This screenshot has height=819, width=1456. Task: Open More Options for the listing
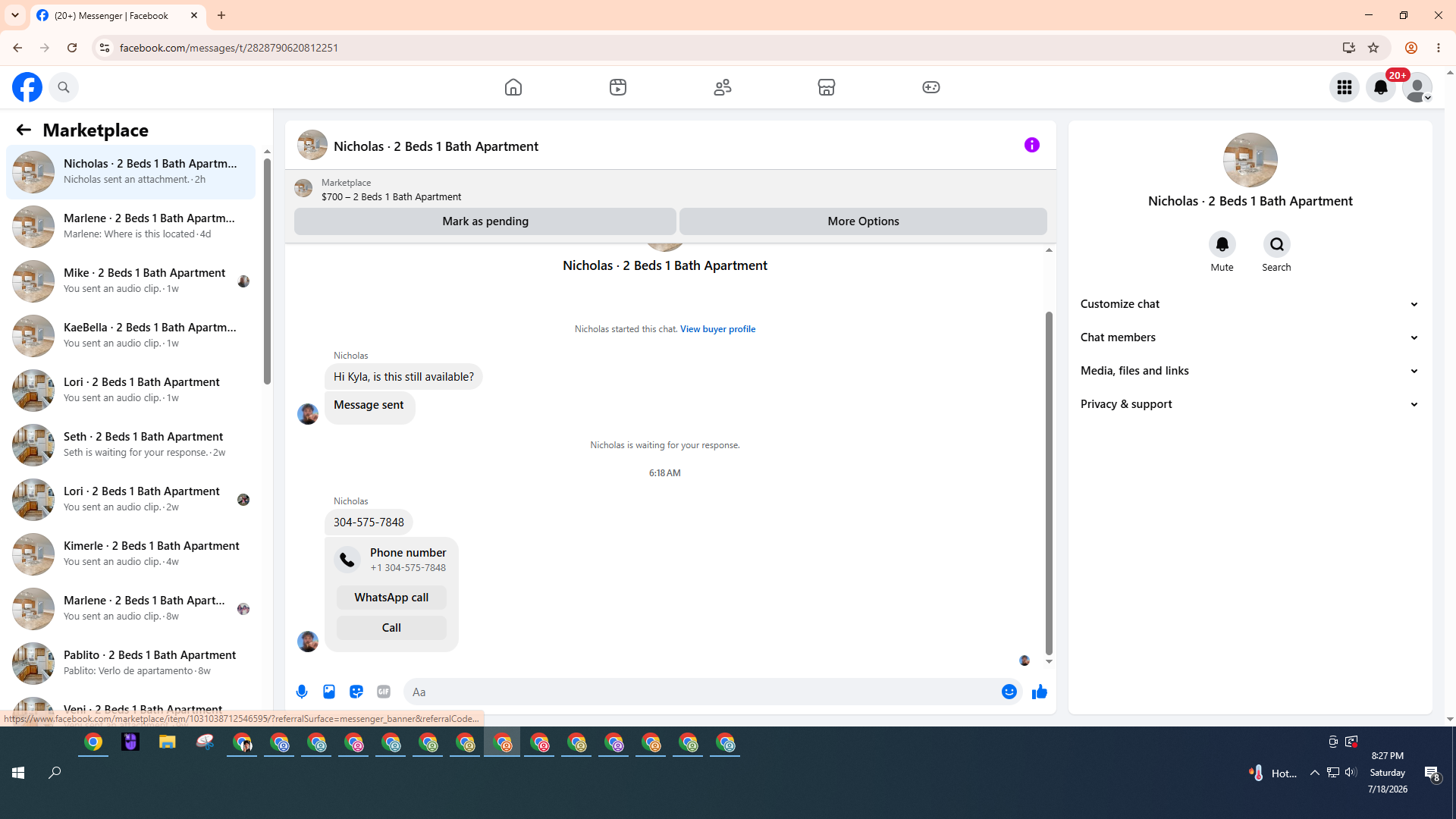point(863,221)
